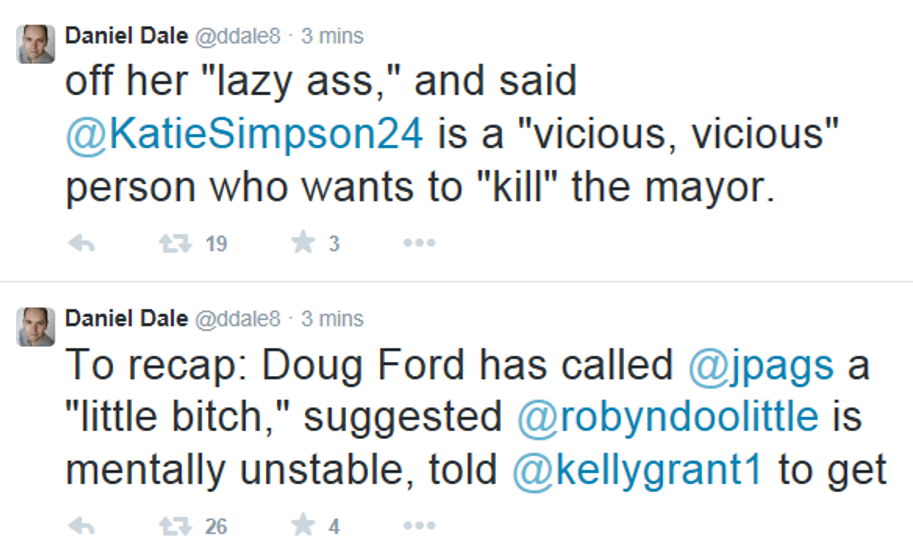
Task: Open the @KatieSimpson24 mention link
Action: click(246, 133)
